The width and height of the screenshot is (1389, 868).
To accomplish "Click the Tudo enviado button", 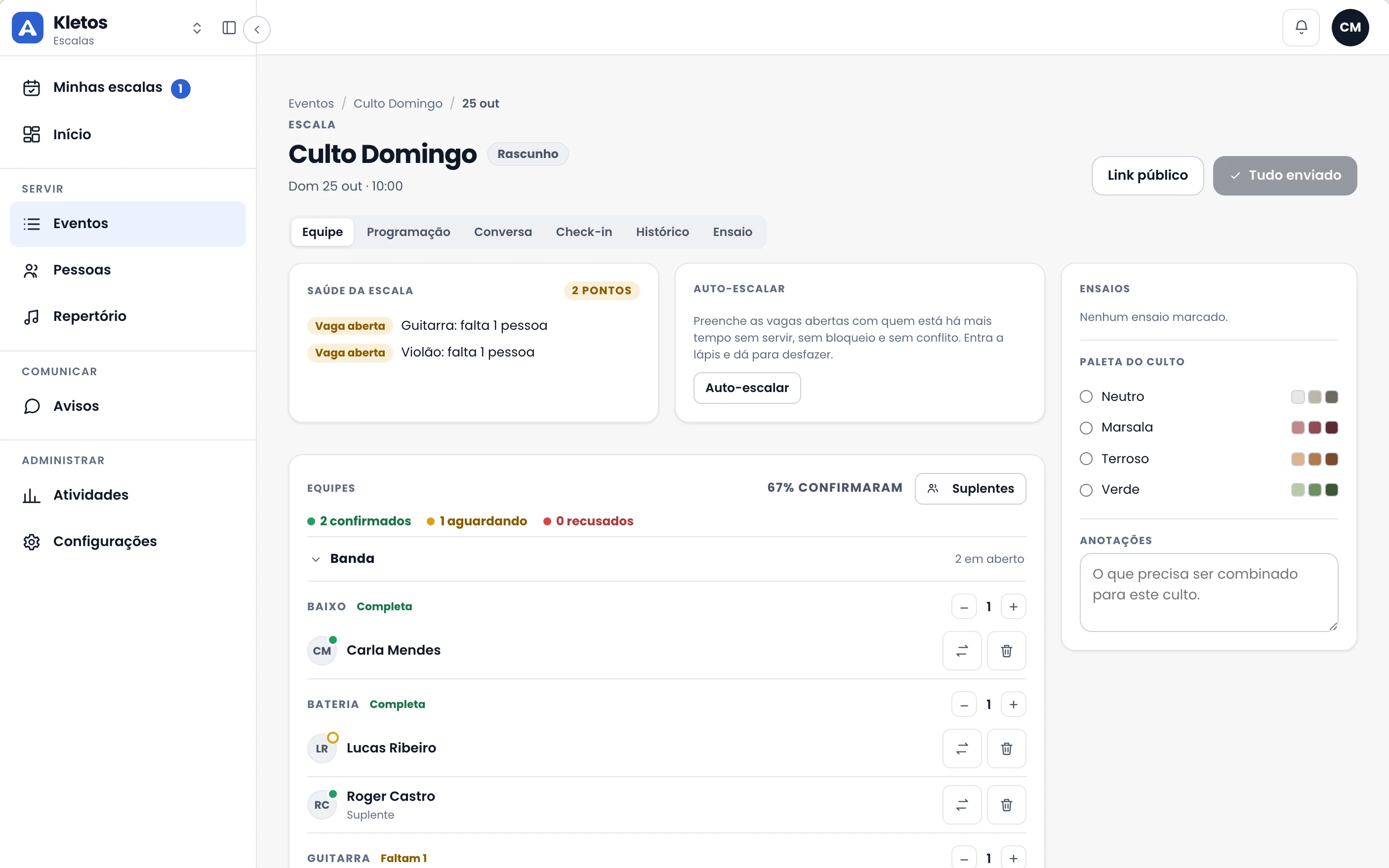I will pyautogui.click(x=1284, y=176).
